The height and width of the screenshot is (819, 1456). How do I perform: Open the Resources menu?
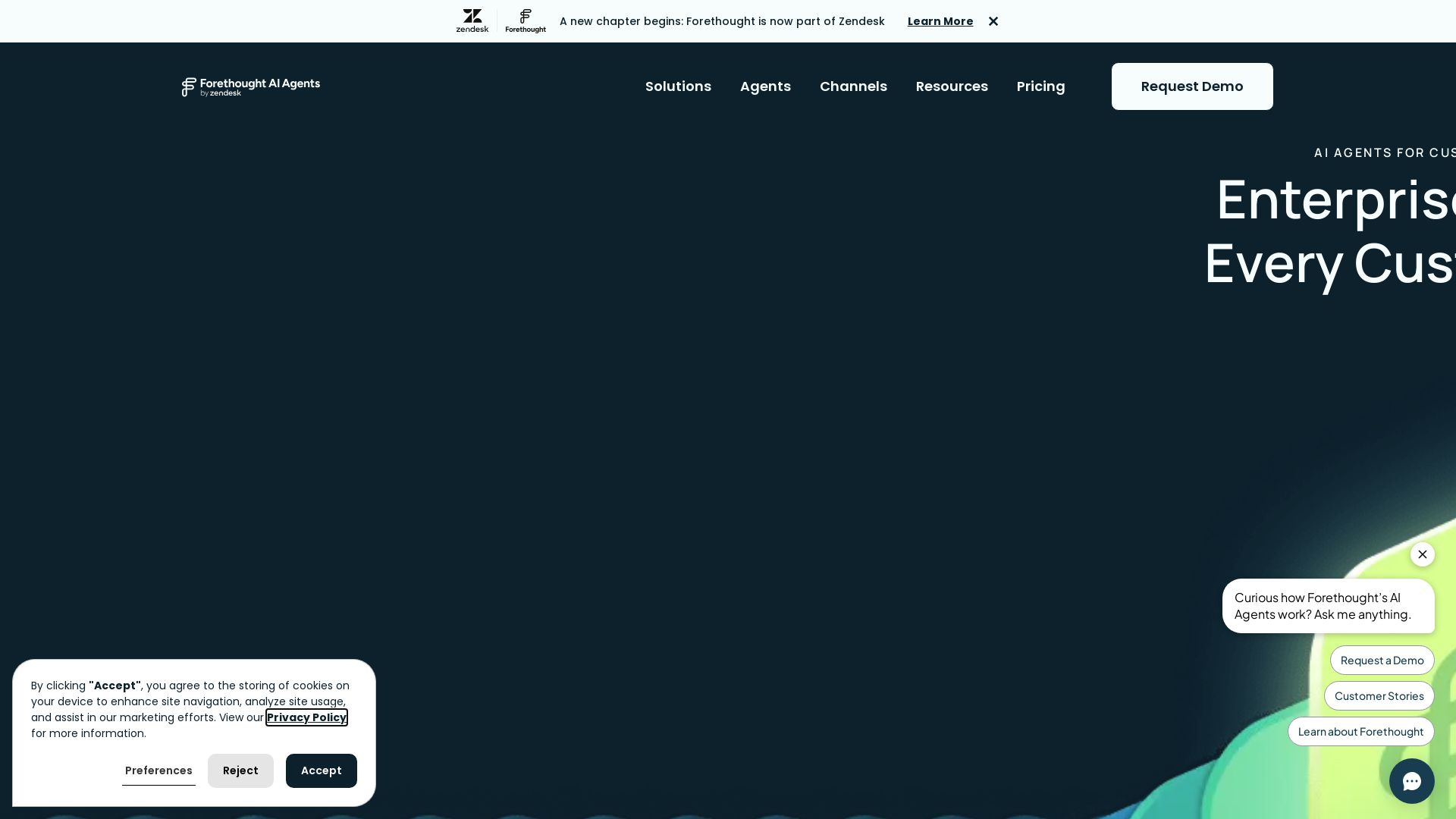tap(952, 86)
